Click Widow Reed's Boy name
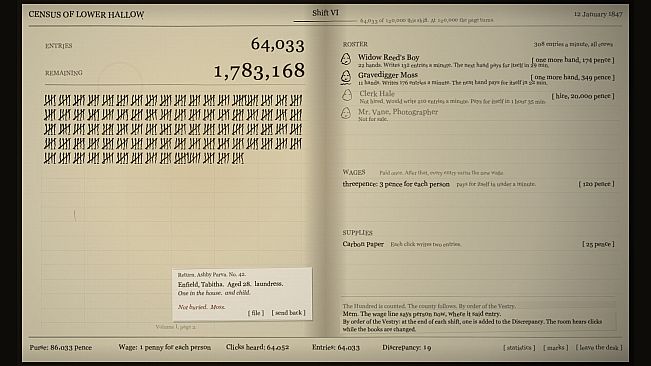Viewport: 651px width, 366px height. (389, 57)
